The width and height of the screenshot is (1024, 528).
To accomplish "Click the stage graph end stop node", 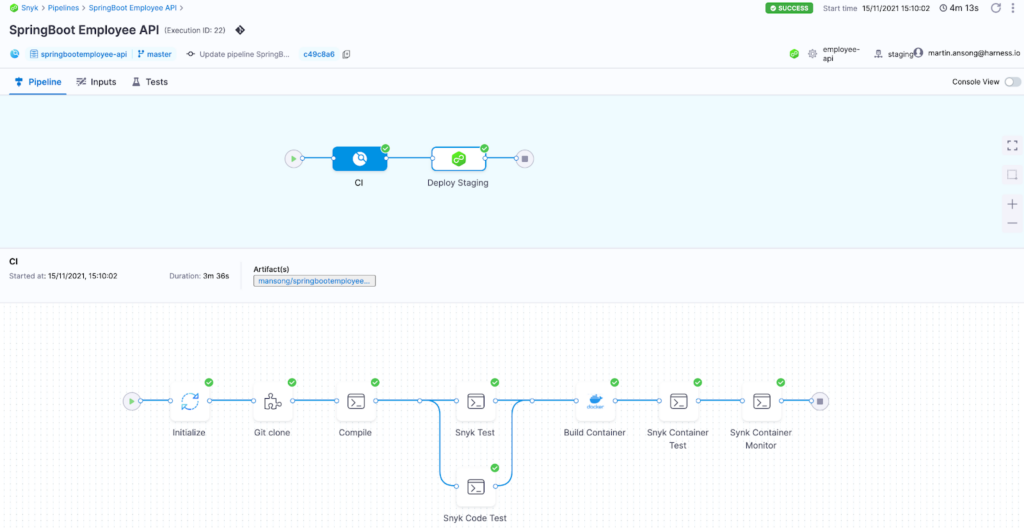I will [525, 158].
